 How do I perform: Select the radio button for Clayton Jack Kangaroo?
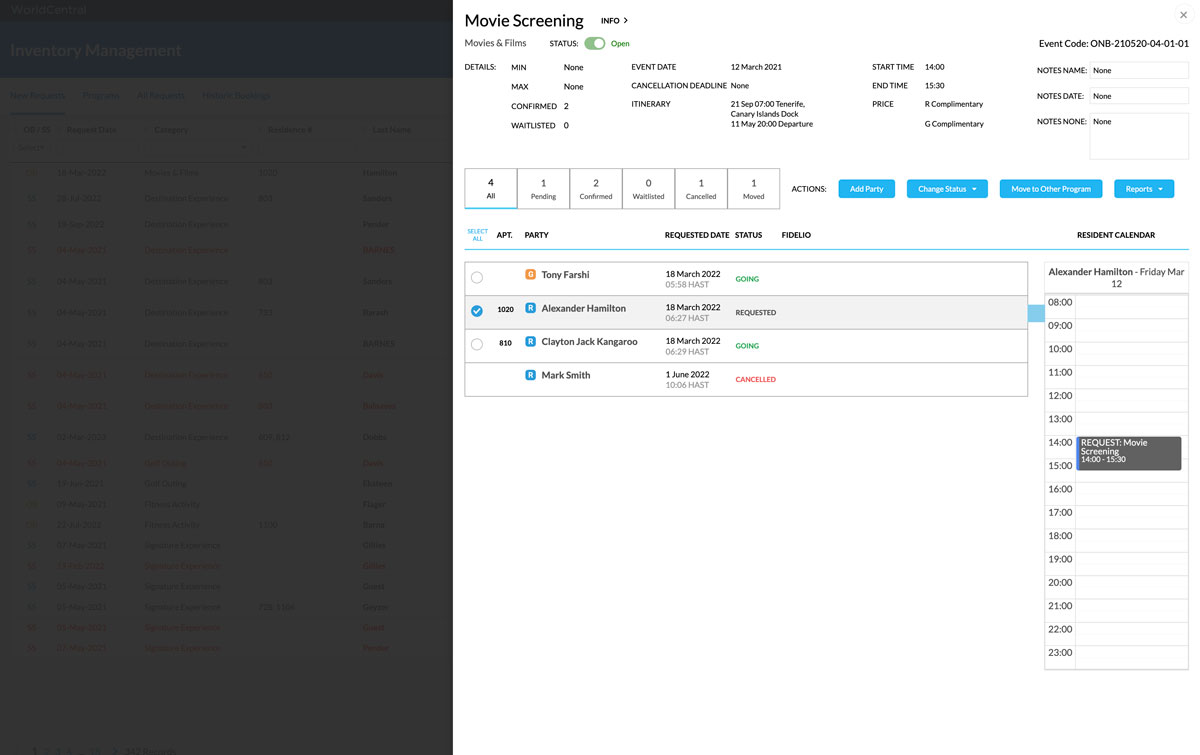coord(477,344)
